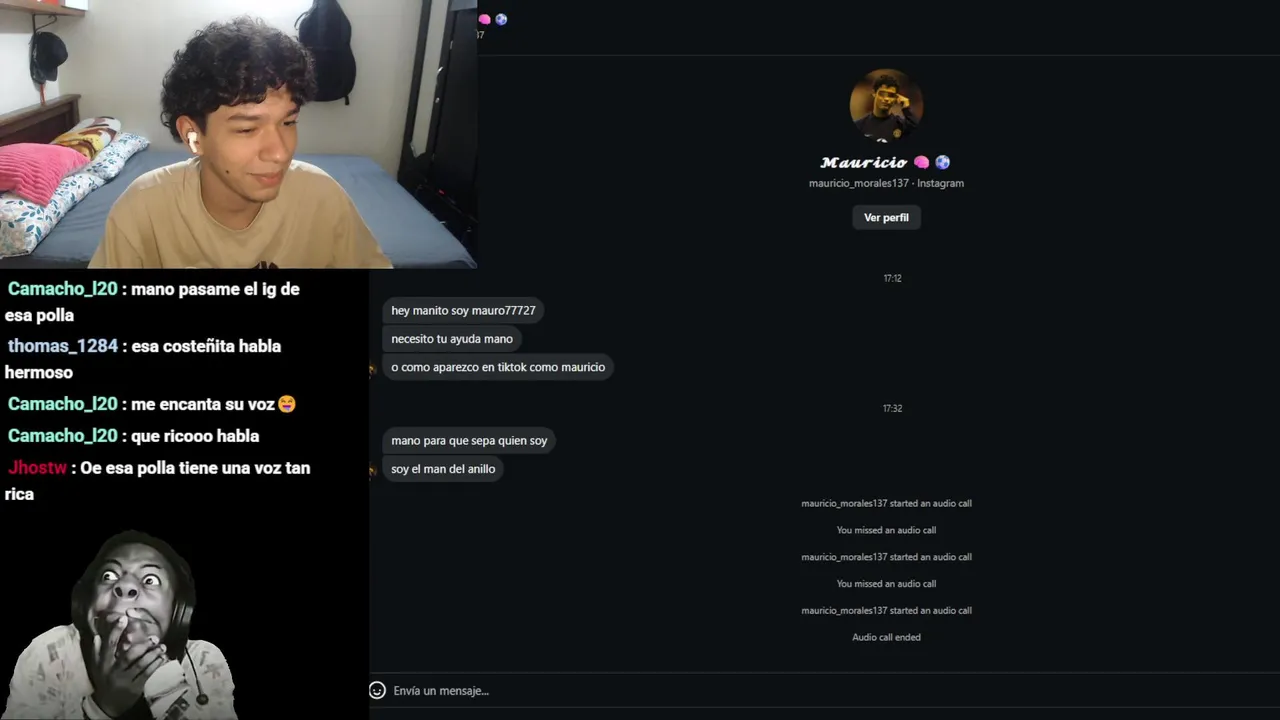Click the streamer webcam feed
Screen dimensions: 1280x720
[x=238, y=134]
